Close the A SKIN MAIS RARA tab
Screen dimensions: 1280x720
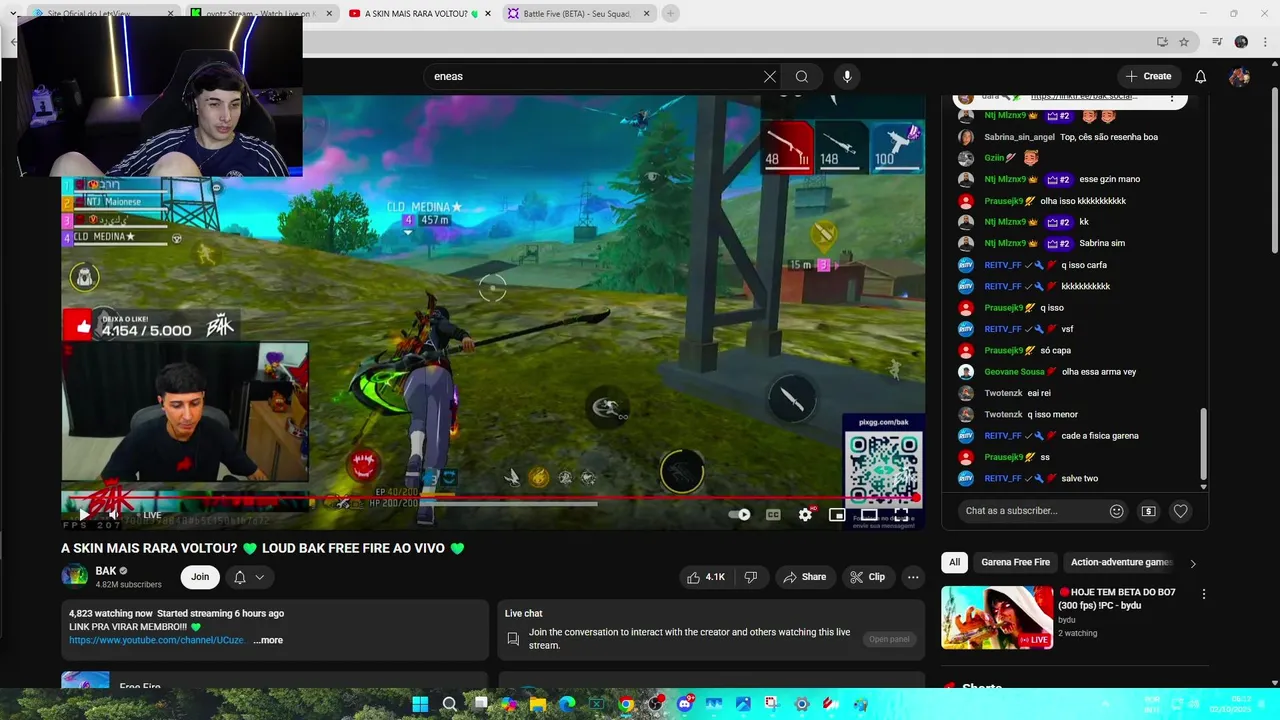[488, 14]
